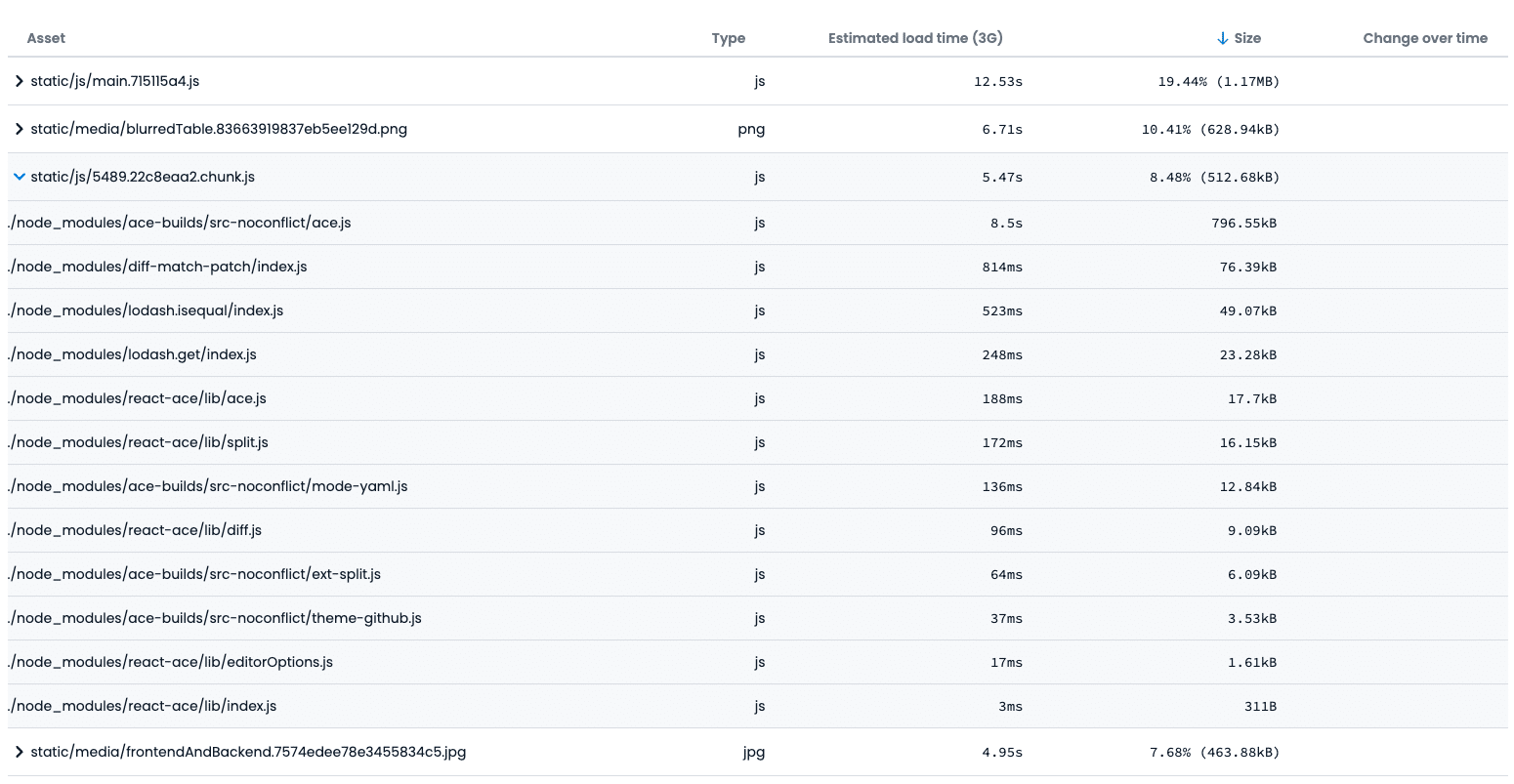Click the 3.53kB size value
This screenshot has height=784, width=1514.
1251,618
